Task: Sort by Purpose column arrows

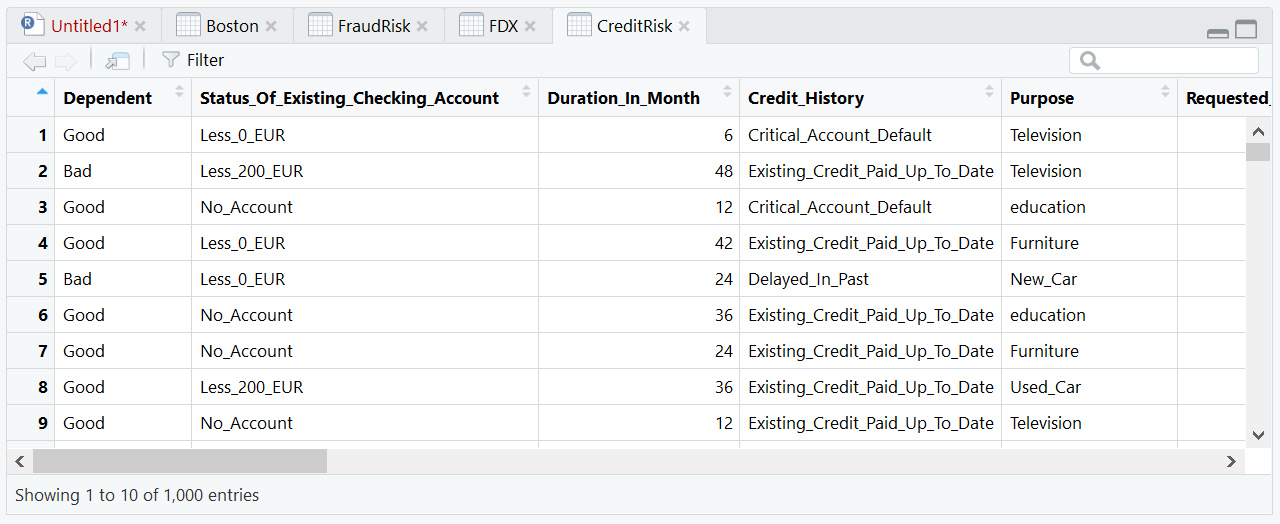Action: (1165, 92)
